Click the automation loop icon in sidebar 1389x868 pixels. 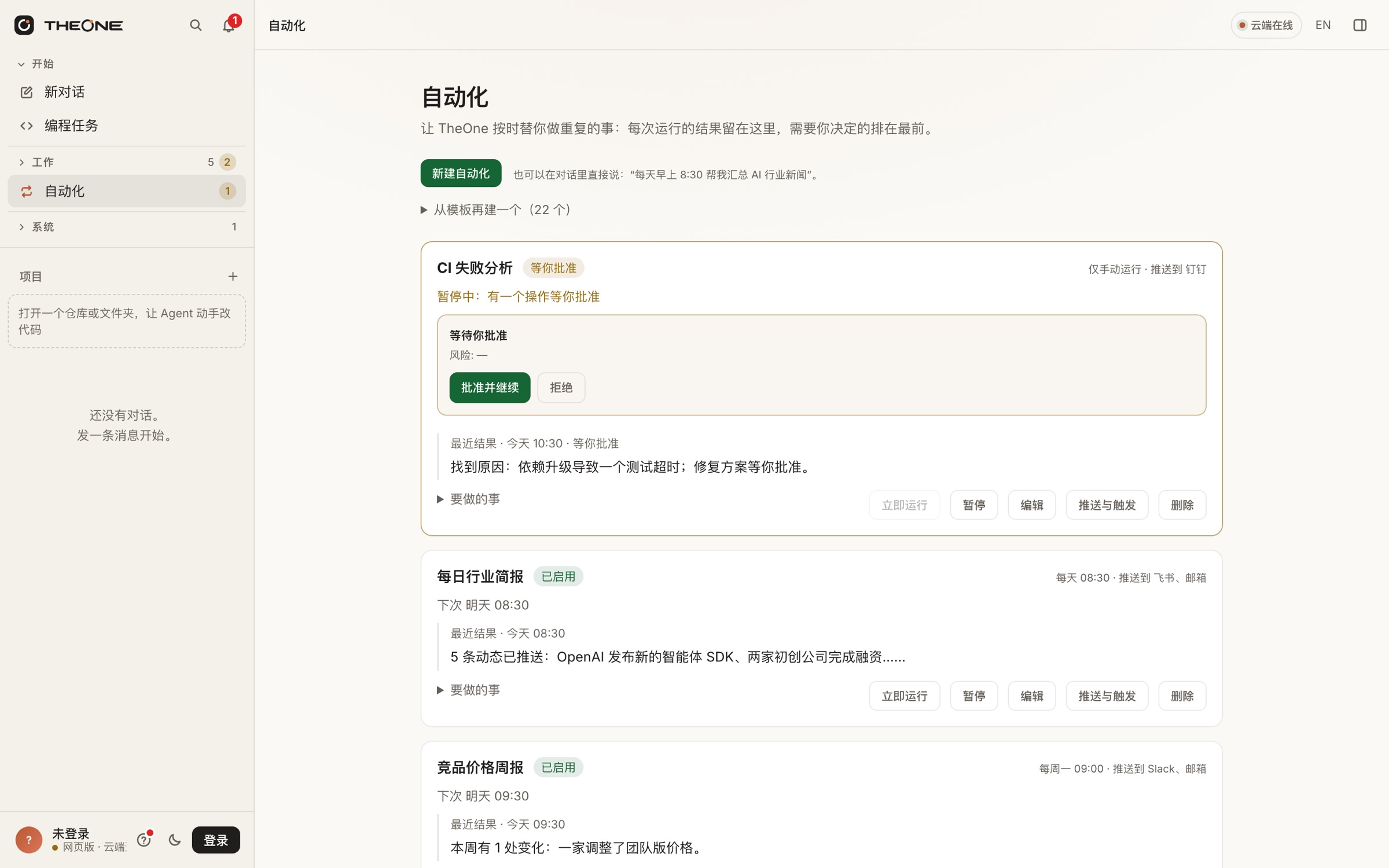27,191
